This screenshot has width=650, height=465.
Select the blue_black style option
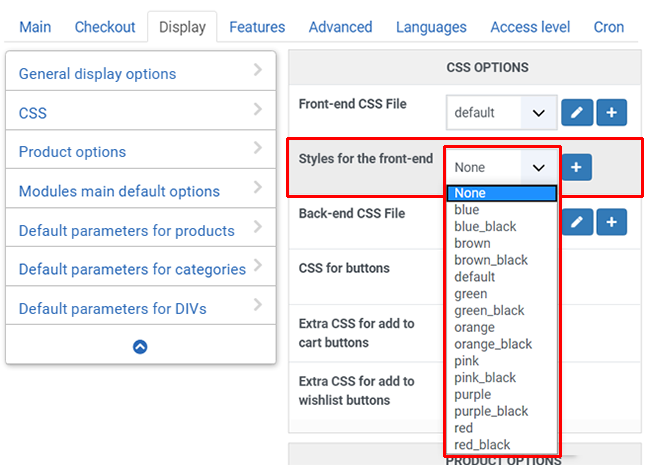pos(485,227)
